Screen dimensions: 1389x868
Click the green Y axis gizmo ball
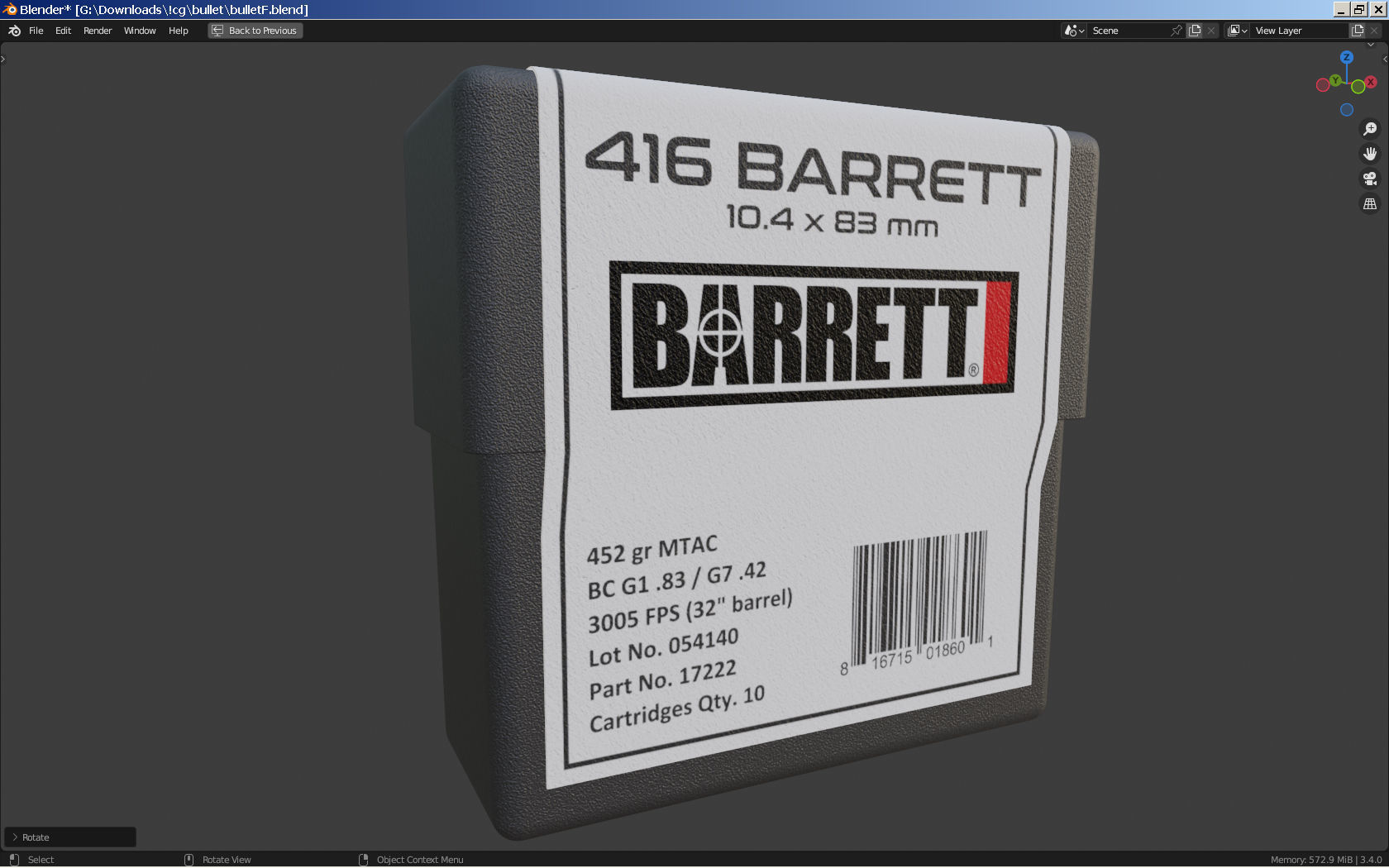pyautogui.click(x=1335, y=80)
